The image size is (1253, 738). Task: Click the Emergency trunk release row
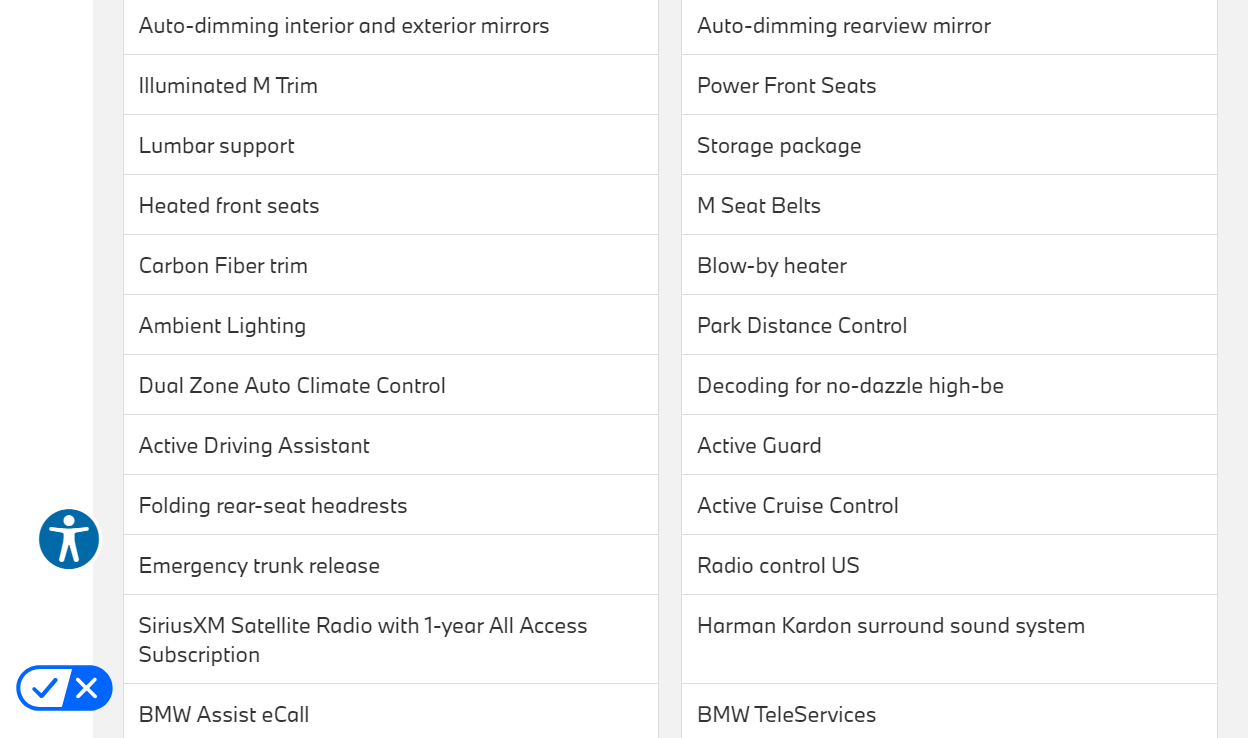259,566
